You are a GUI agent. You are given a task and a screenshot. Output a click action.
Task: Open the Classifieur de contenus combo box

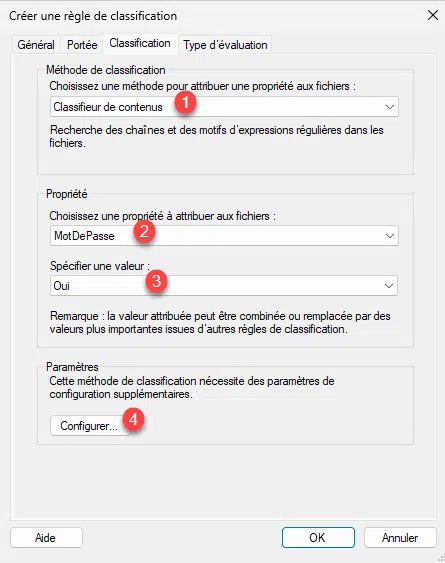(224, 107)
